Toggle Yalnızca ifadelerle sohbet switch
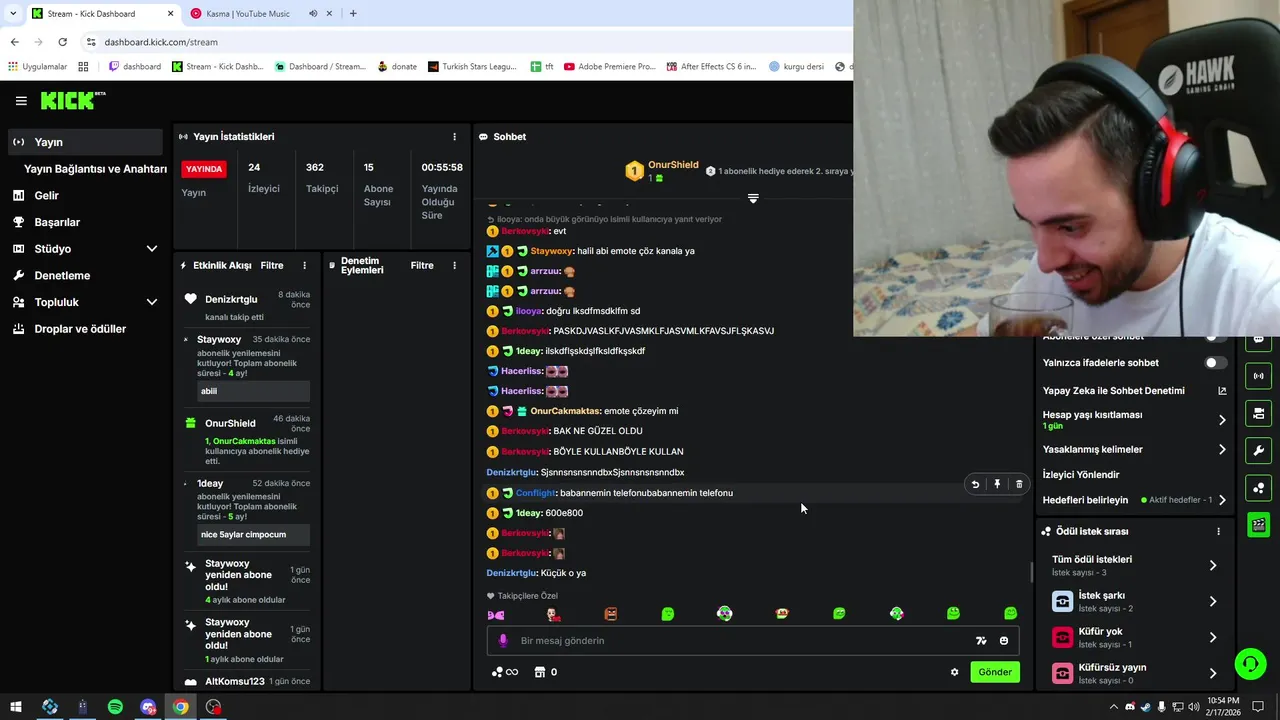Viewport: 1280px width, 720px height. click(x=1215, y=363)
